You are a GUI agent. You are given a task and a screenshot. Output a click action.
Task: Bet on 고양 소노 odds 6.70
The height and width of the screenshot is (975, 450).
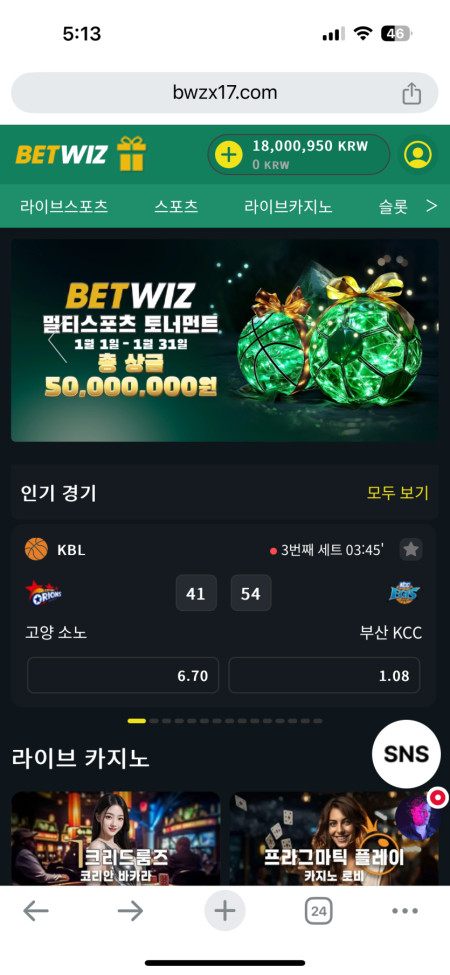point(123,675)
